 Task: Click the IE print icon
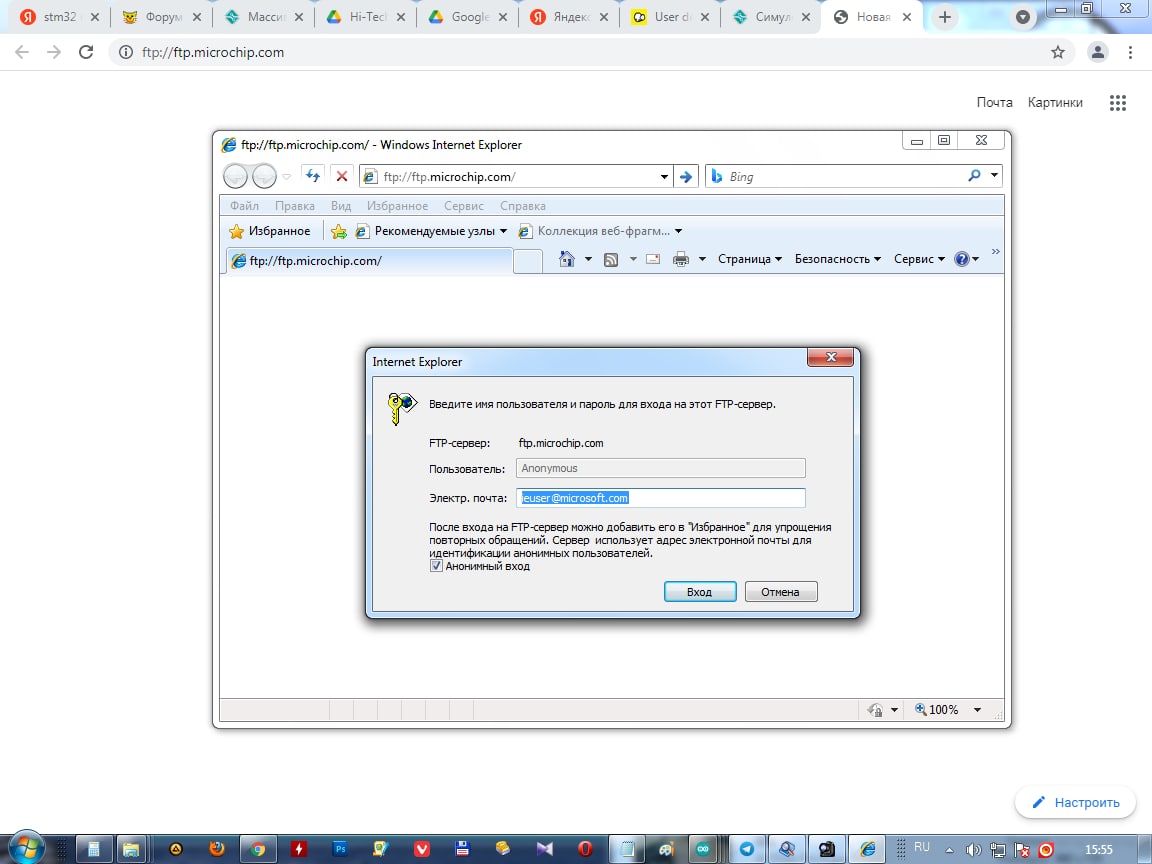click(x=681, y=259)
